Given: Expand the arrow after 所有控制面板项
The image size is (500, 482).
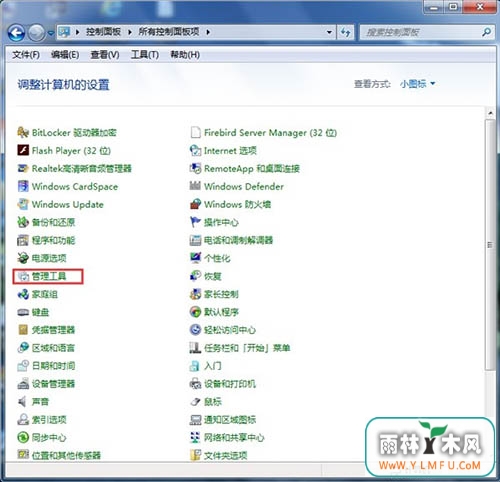Looking at the screenshot, I should (208, 32).
